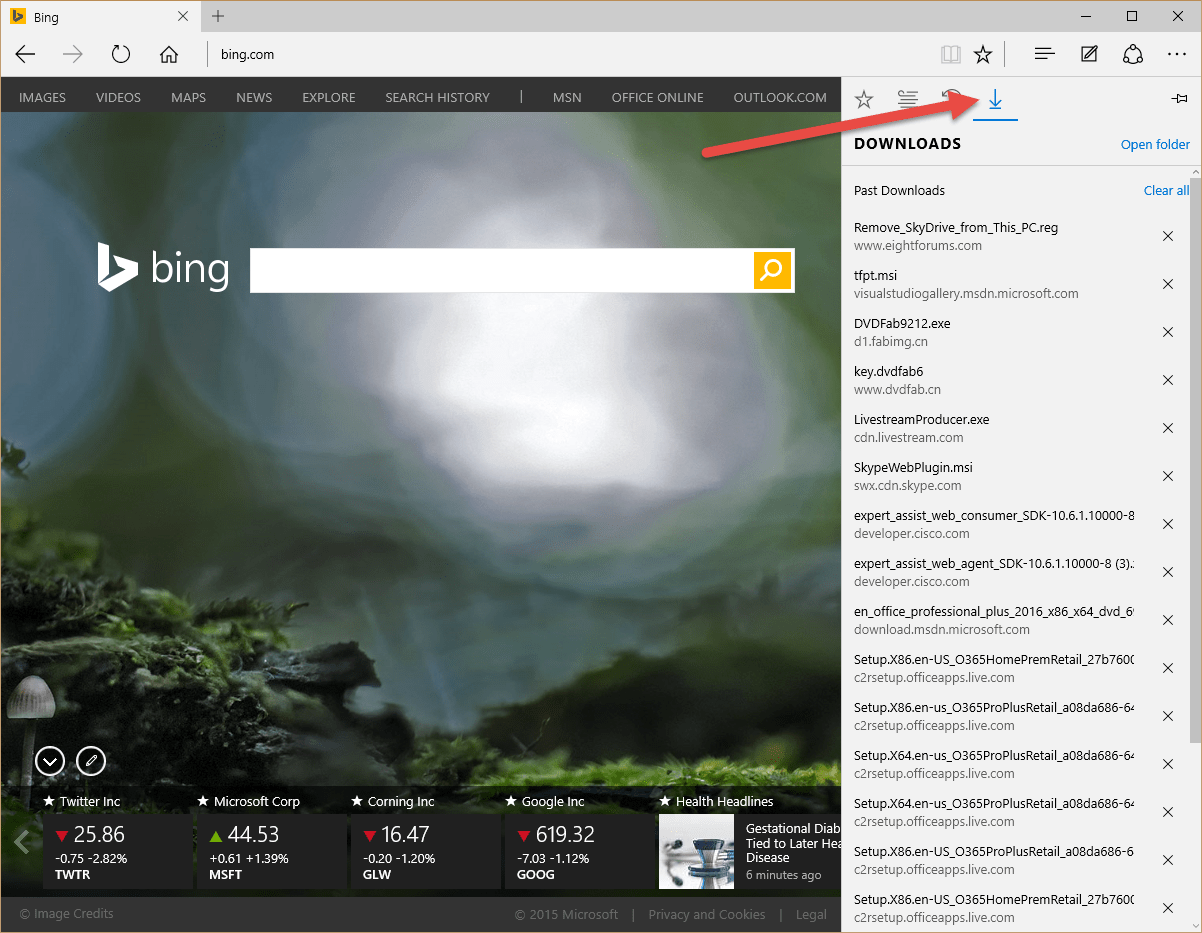This screenshot has width=1202, height=933.
Task: Open OFFICE ONLINE link in Bing header
Action: pyautogui.click(x=657, y=97)
